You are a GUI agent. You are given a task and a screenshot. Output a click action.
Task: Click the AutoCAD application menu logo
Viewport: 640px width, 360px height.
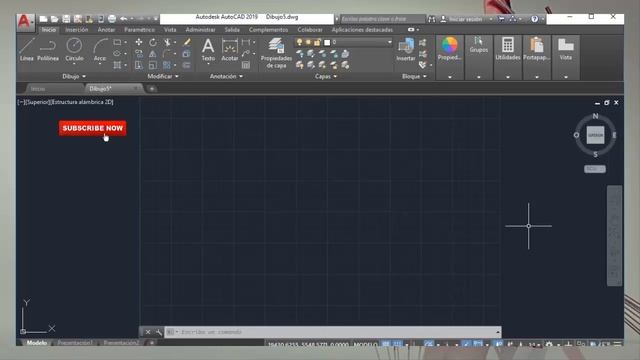click(x=24, y=22)
